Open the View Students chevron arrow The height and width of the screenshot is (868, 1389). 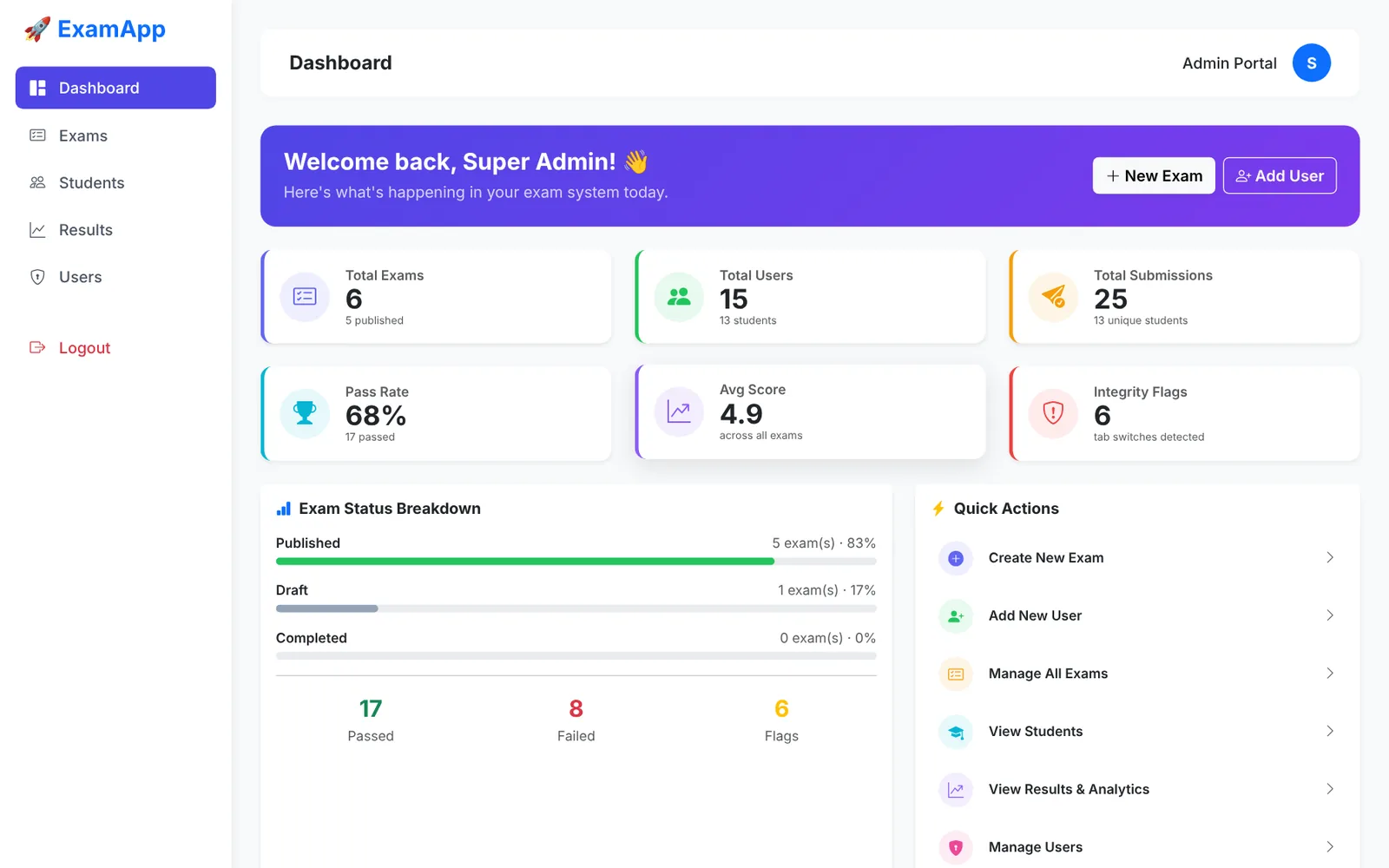[x=1329, y=731]
